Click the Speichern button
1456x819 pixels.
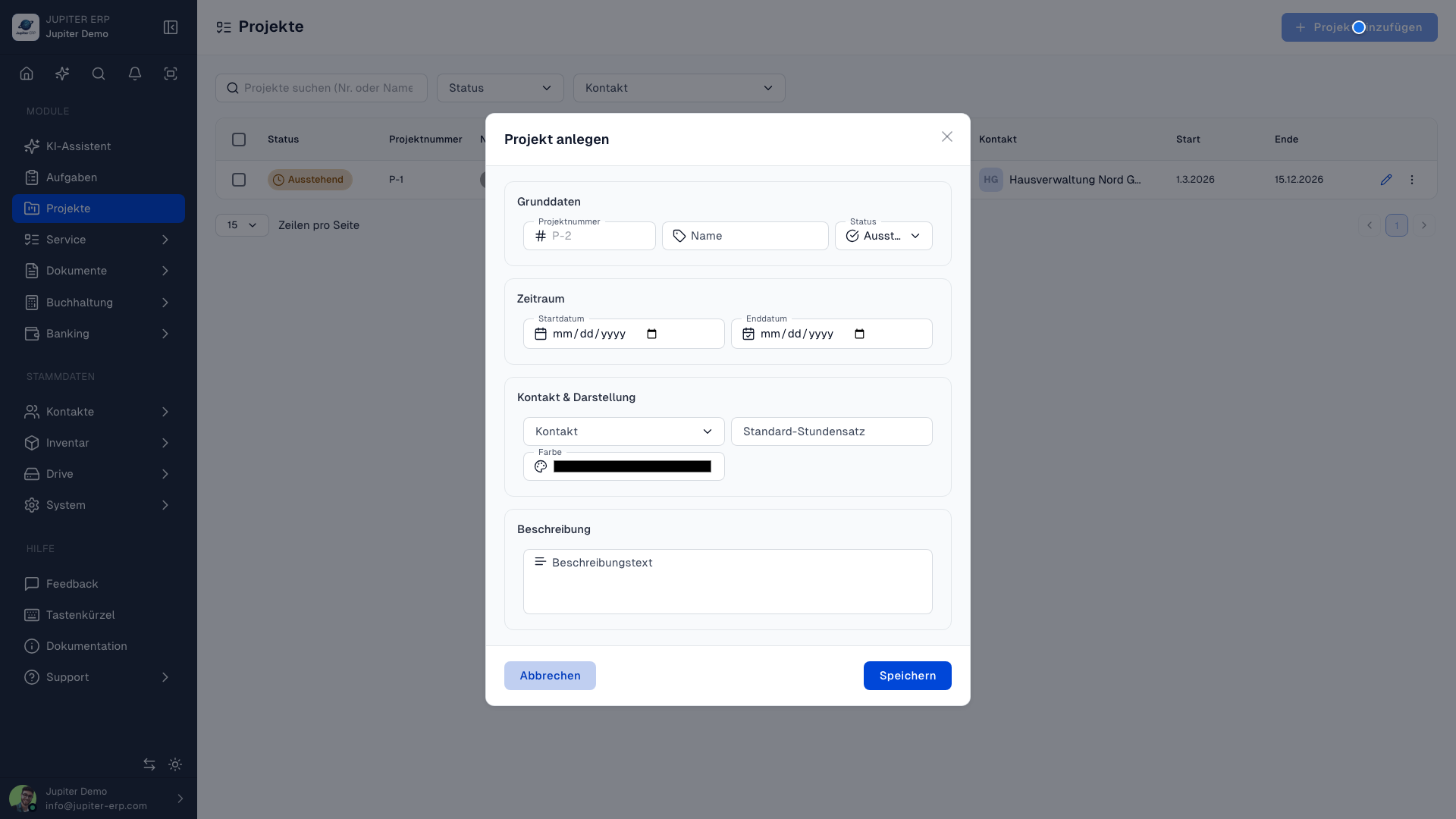point(908,676)
